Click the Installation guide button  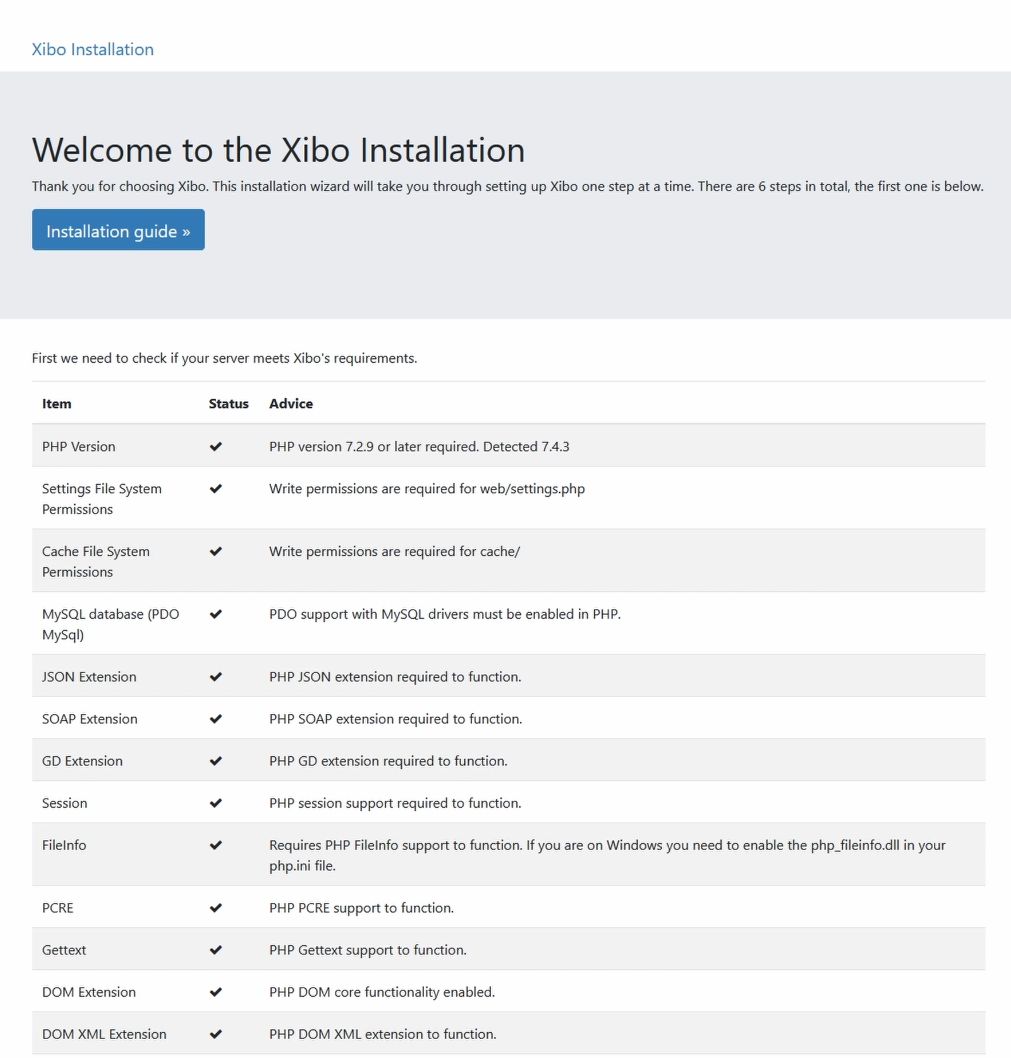pos(118,230)
